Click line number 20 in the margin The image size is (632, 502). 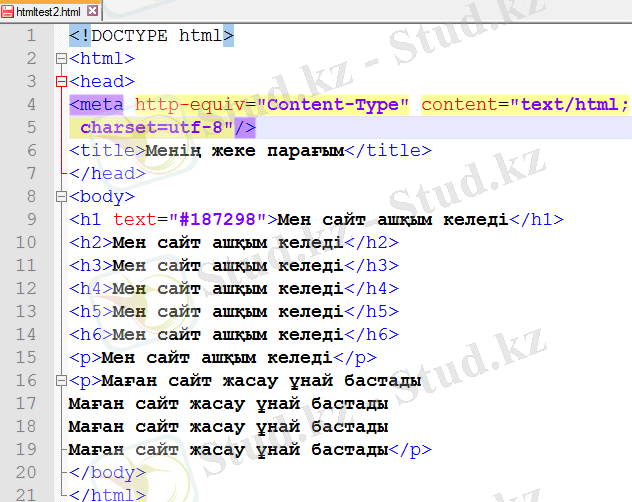click(26, 473)
